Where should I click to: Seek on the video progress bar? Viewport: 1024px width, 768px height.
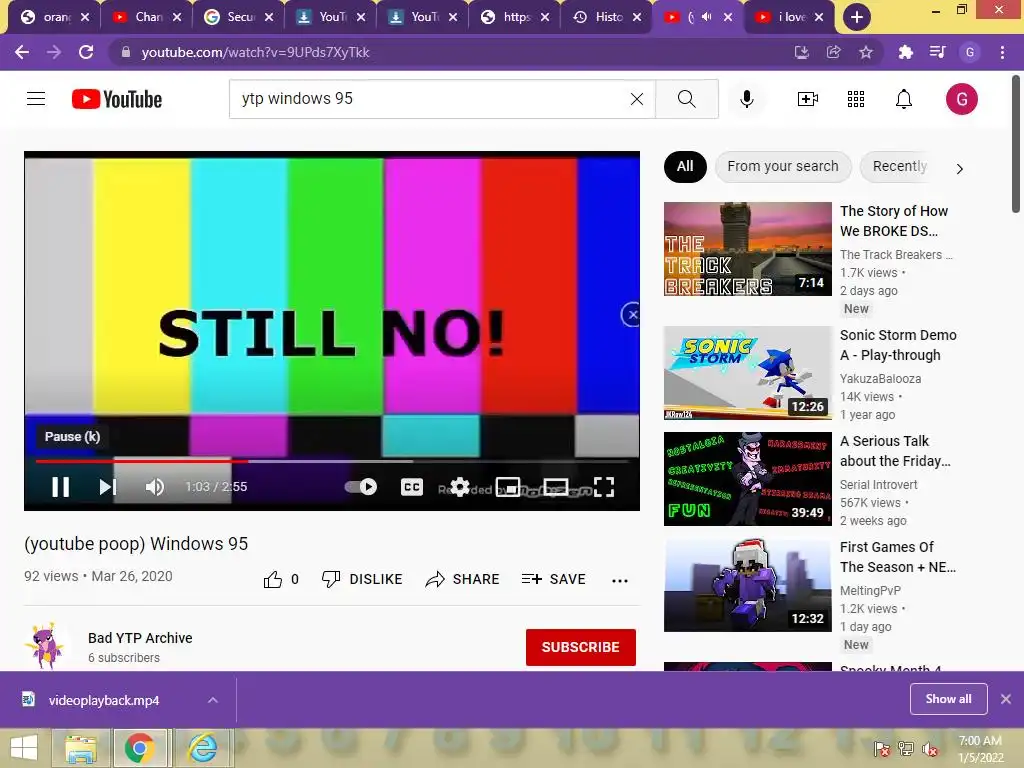[332, 461]
